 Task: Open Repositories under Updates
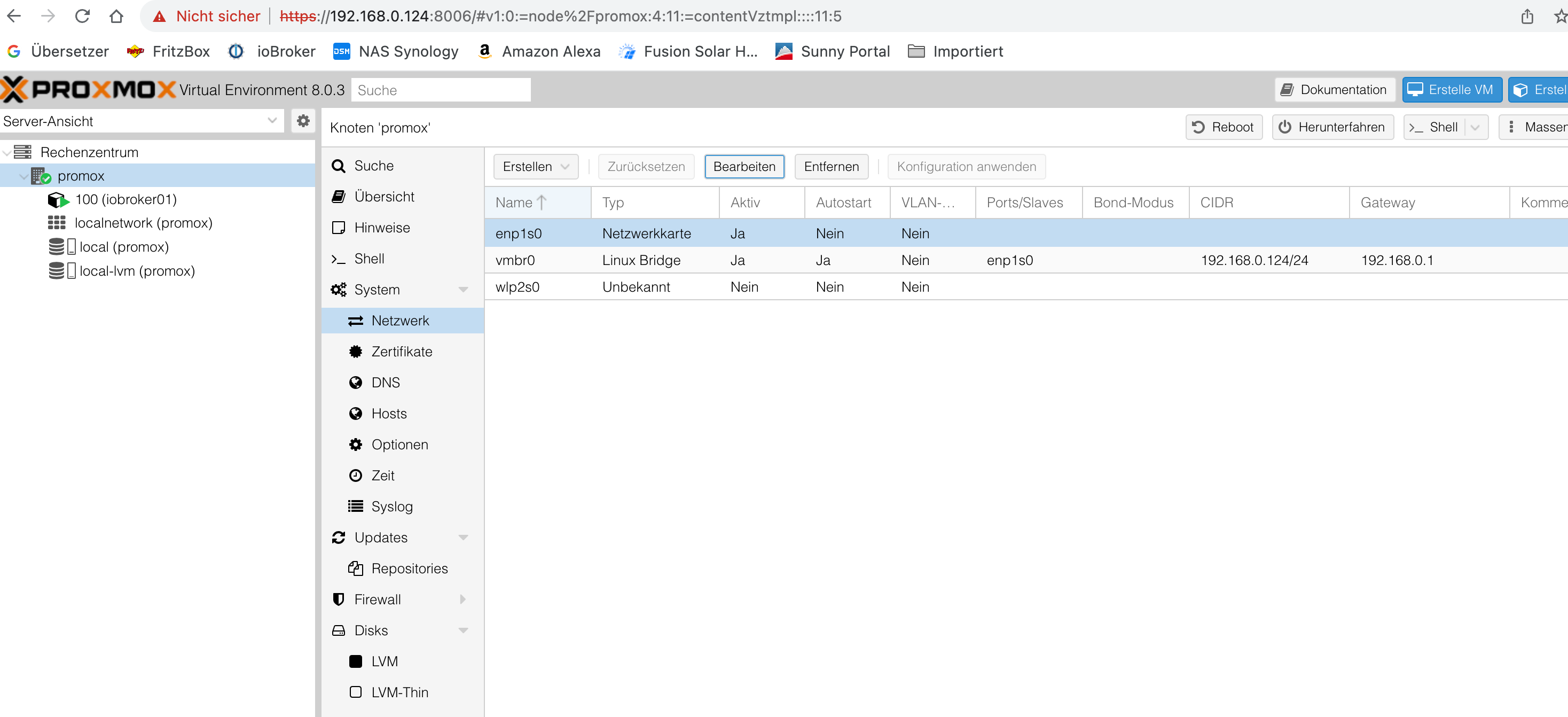click(x=409, y=568)
